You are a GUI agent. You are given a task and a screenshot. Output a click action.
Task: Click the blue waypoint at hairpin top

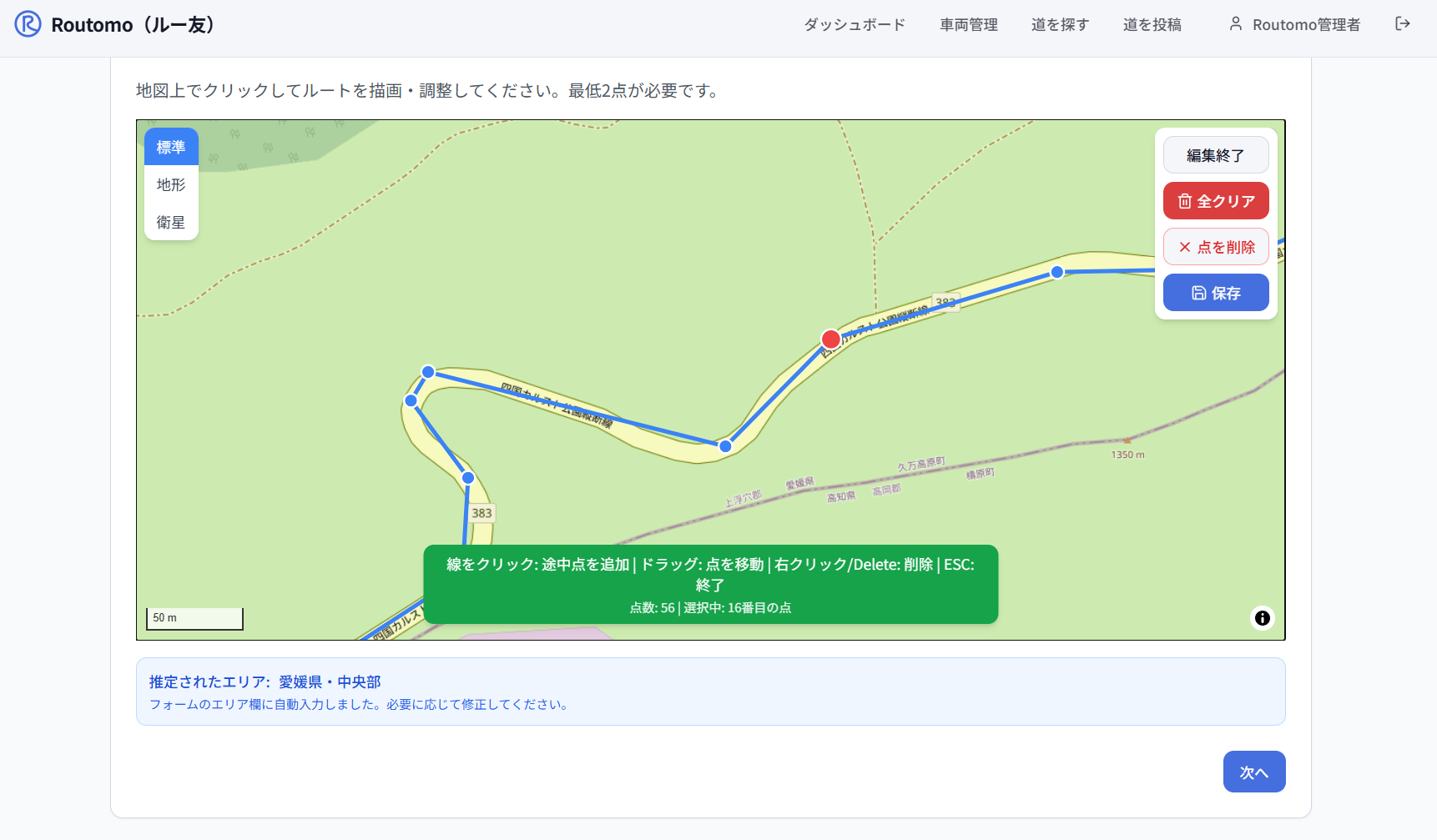click(x=428, y=372)
